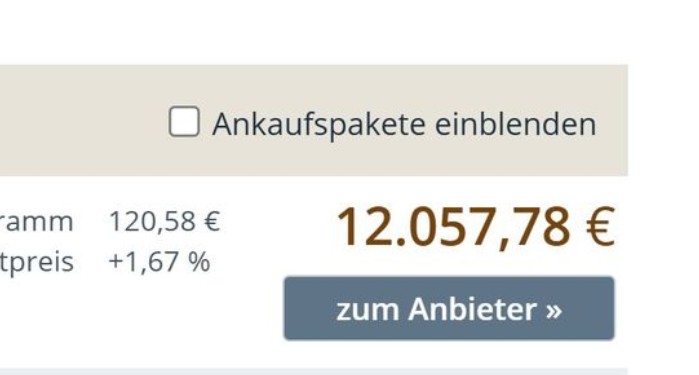Screen dimensions: 699x375
Task: Click the partially visible 'ramm' label
Action: (x=37, y=222)
